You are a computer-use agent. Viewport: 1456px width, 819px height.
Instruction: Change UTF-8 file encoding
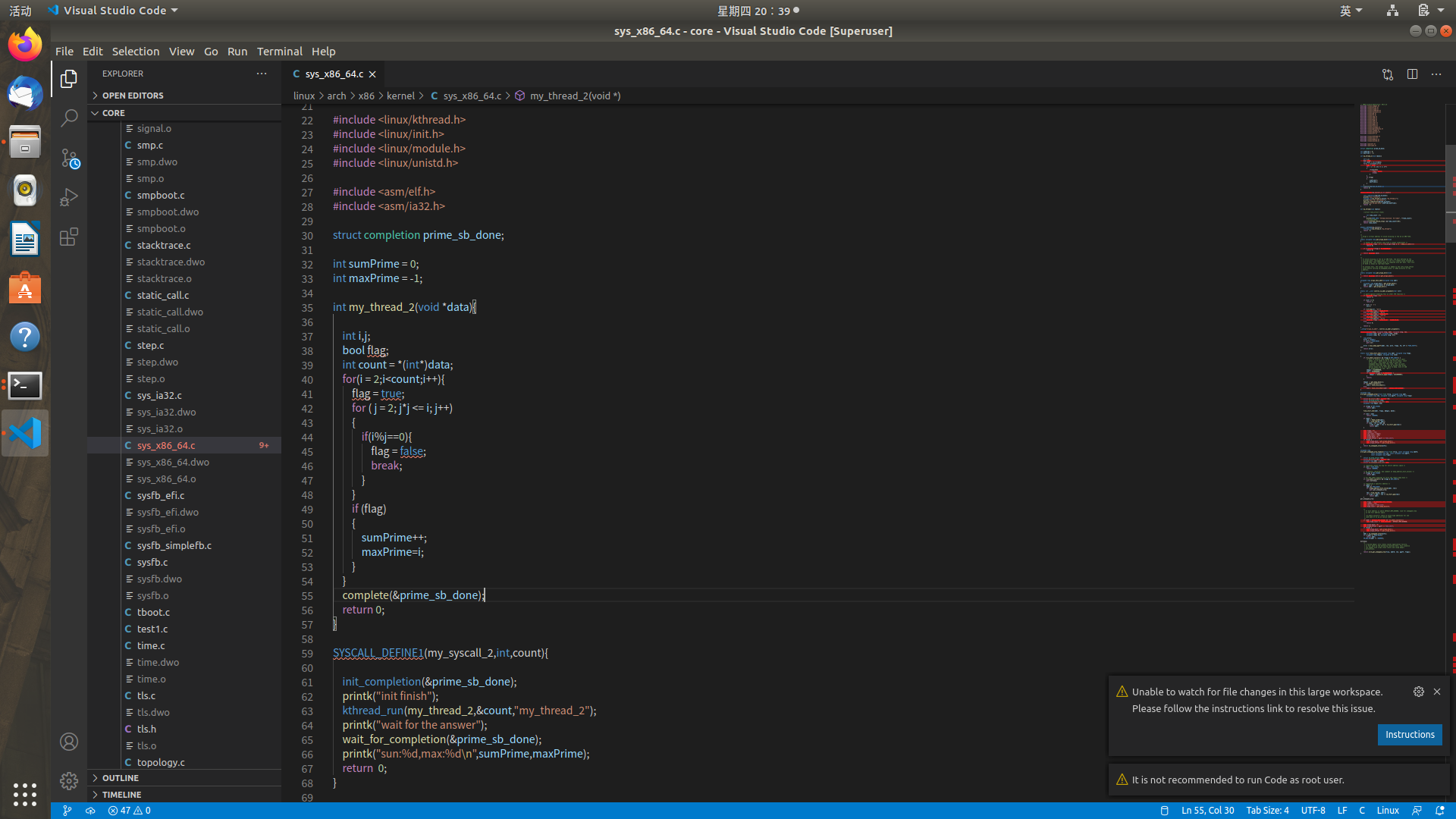pos(1313,811)
